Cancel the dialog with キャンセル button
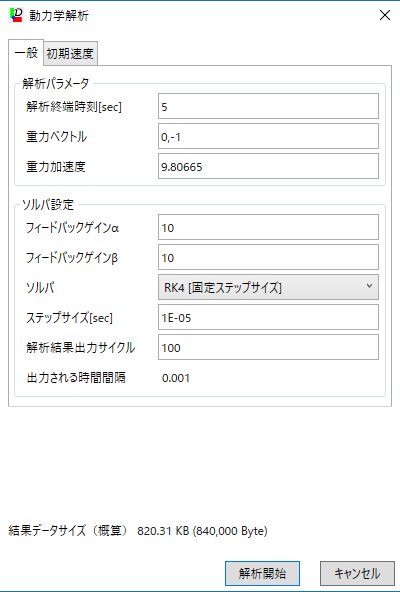Screen dimensions: 400x592 (357, 574)
